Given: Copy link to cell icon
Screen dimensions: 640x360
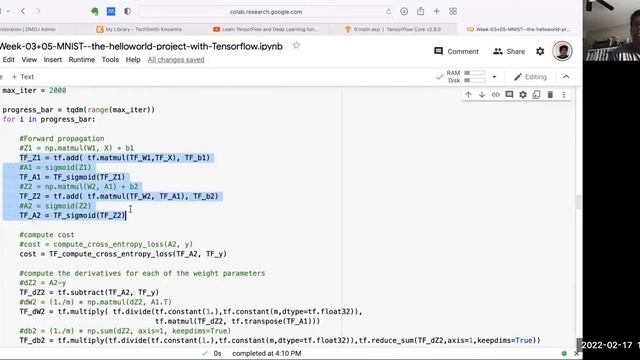Looking at the screenshot, I should pos(496,95).
